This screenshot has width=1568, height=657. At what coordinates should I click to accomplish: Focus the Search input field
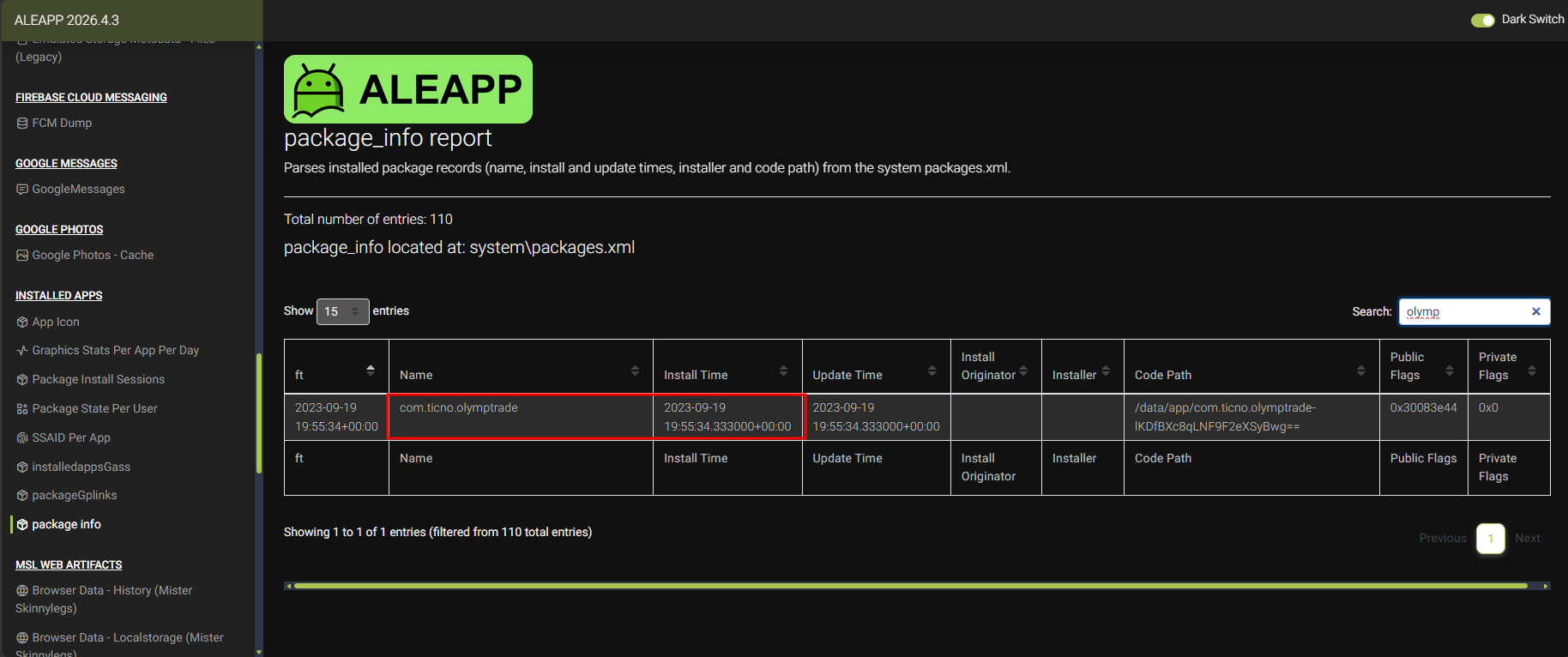1474,311
